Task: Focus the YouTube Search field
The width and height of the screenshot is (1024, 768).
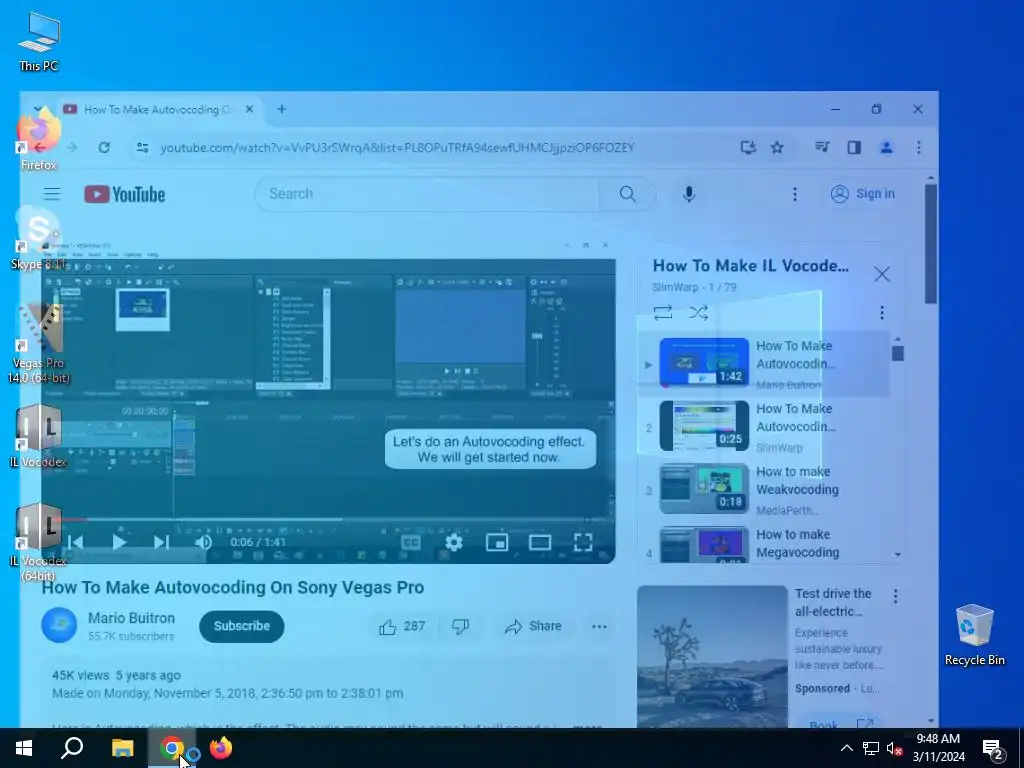Action: click(x=427, y=194)
